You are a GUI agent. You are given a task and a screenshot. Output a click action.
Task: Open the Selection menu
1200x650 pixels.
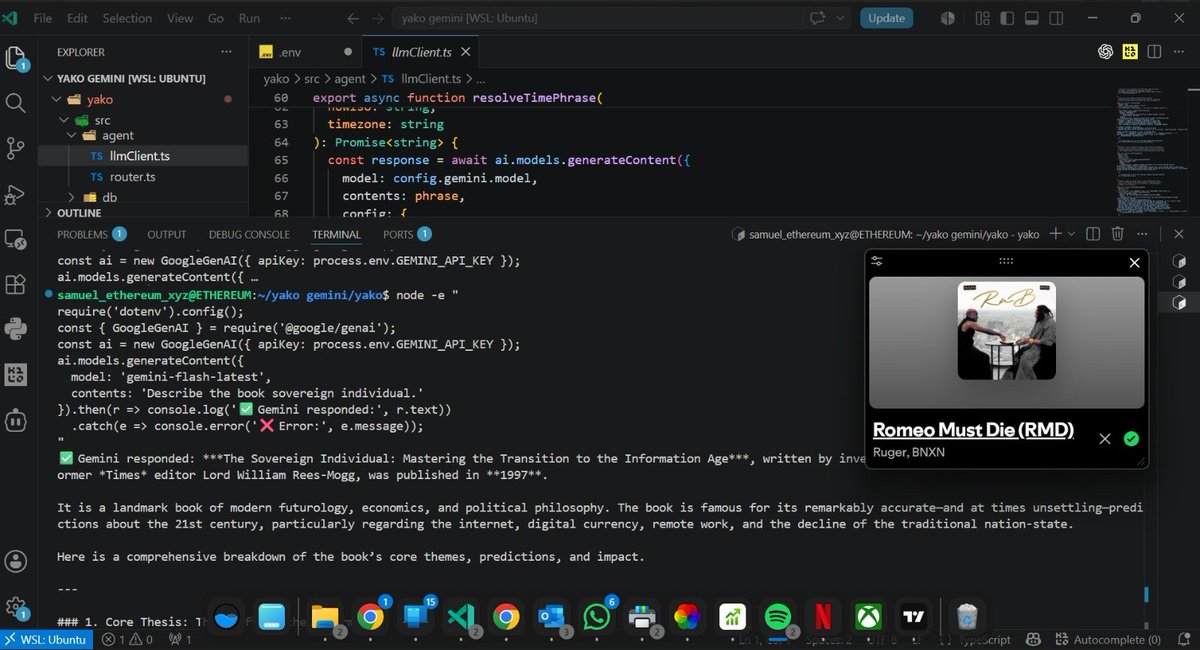[127, 18]
